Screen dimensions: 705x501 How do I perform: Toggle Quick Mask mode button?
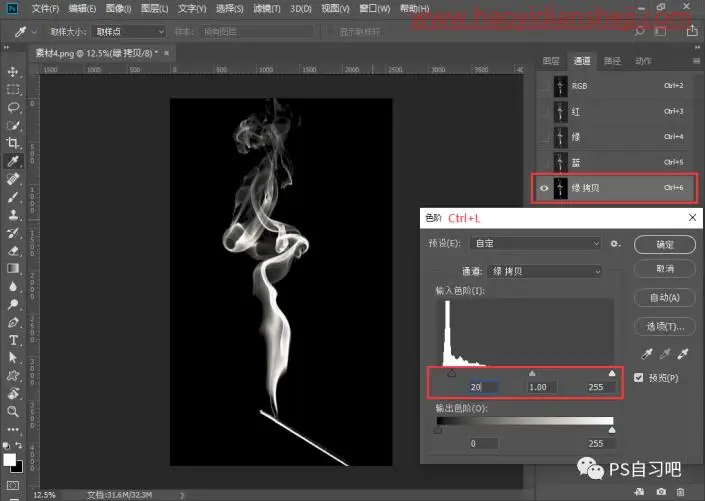[13, 486]
